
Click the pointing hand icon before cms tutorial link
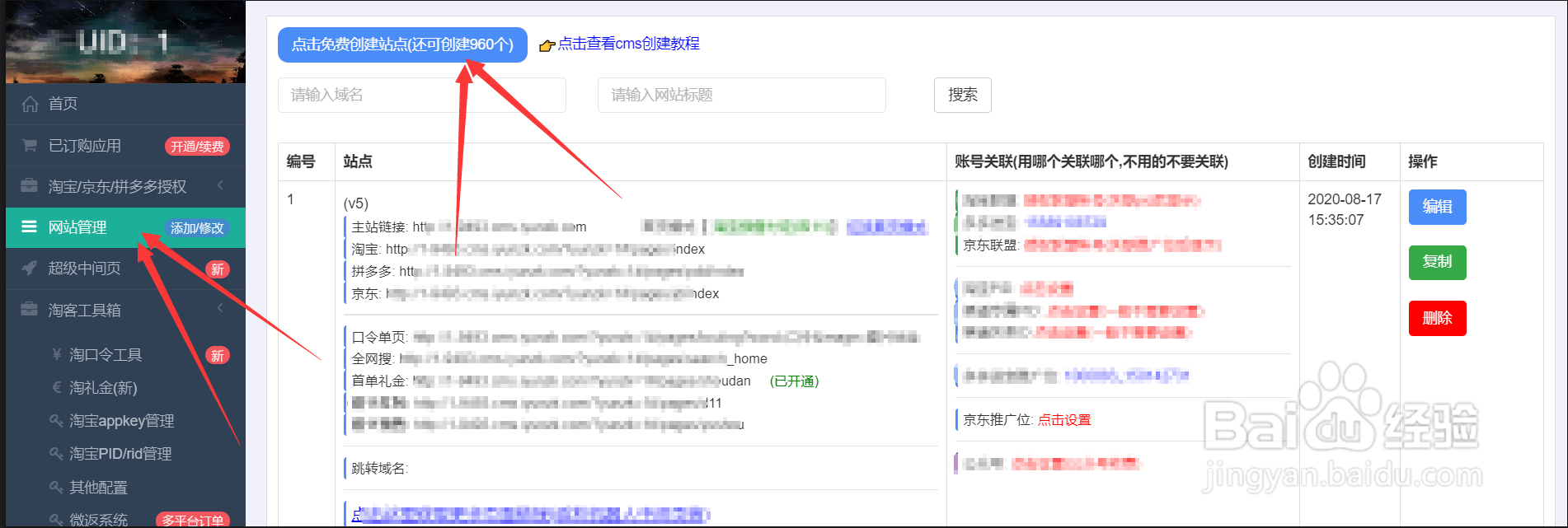tap(547, 45)
